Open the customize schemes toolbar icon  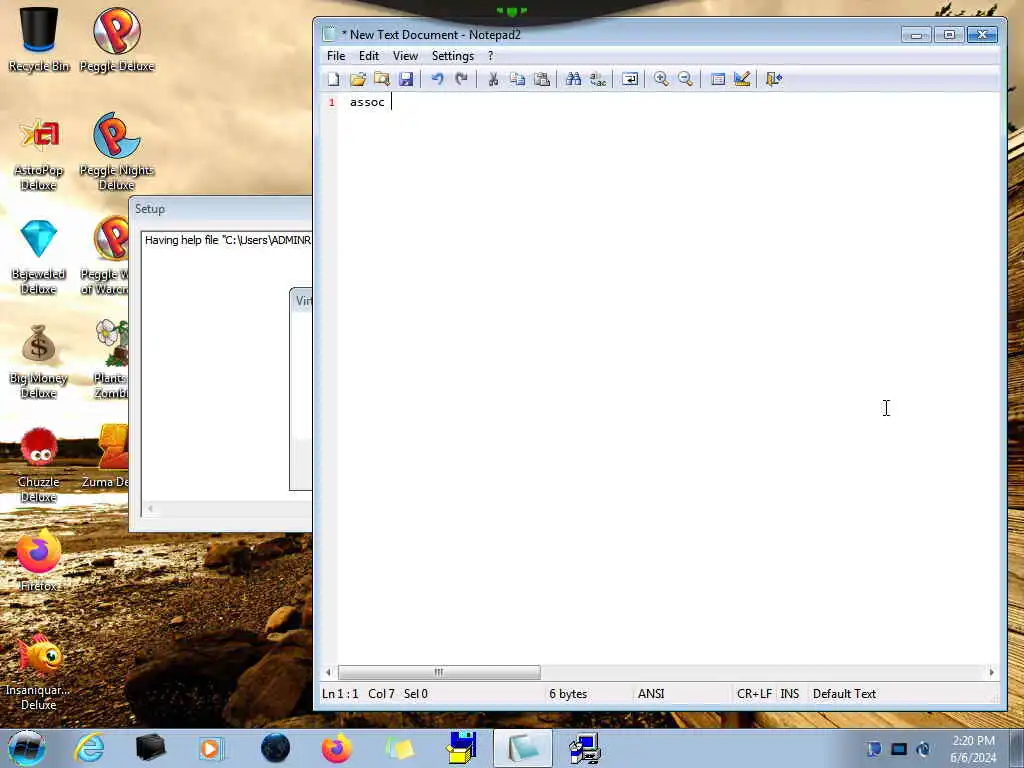click(741, 79)
